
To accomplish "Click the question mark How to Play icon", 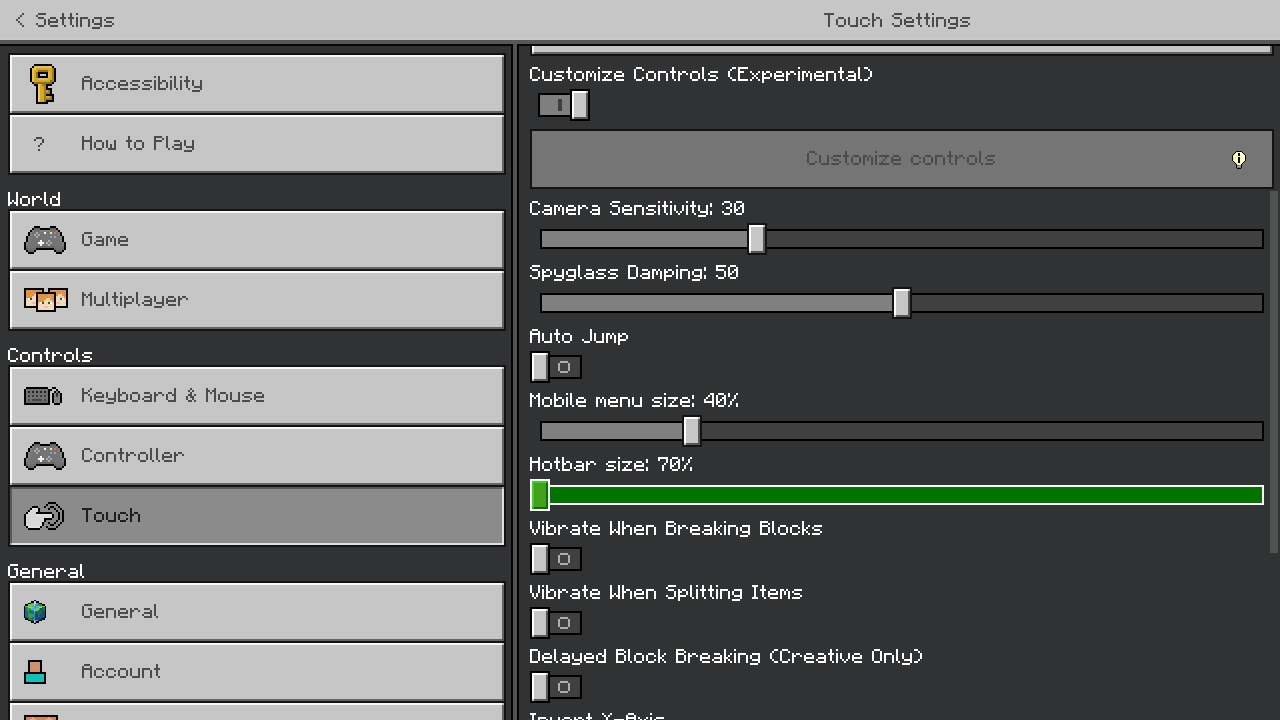I will point(39,144).
